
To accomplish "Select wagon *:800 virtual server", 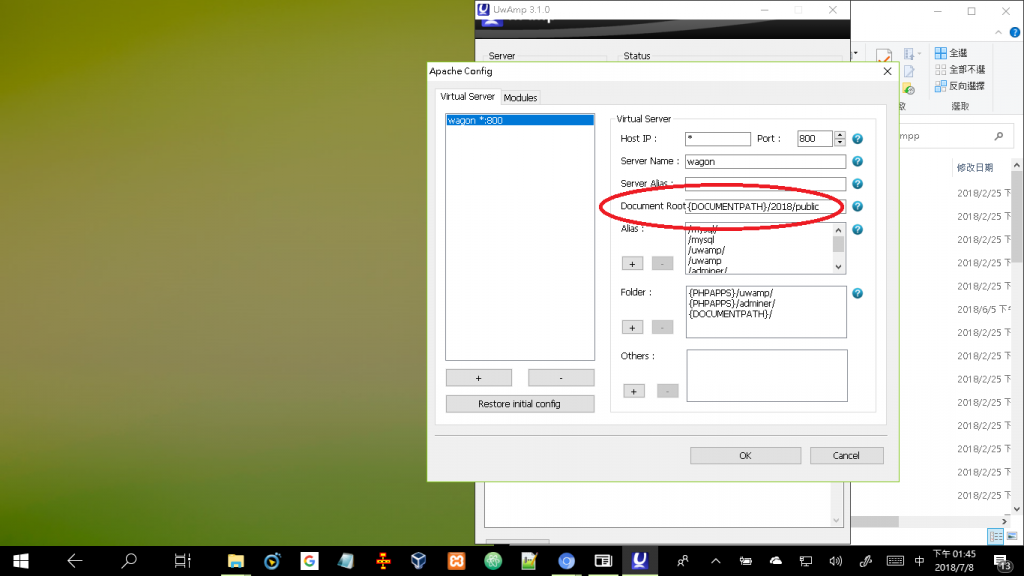I will tap(520, 120).
